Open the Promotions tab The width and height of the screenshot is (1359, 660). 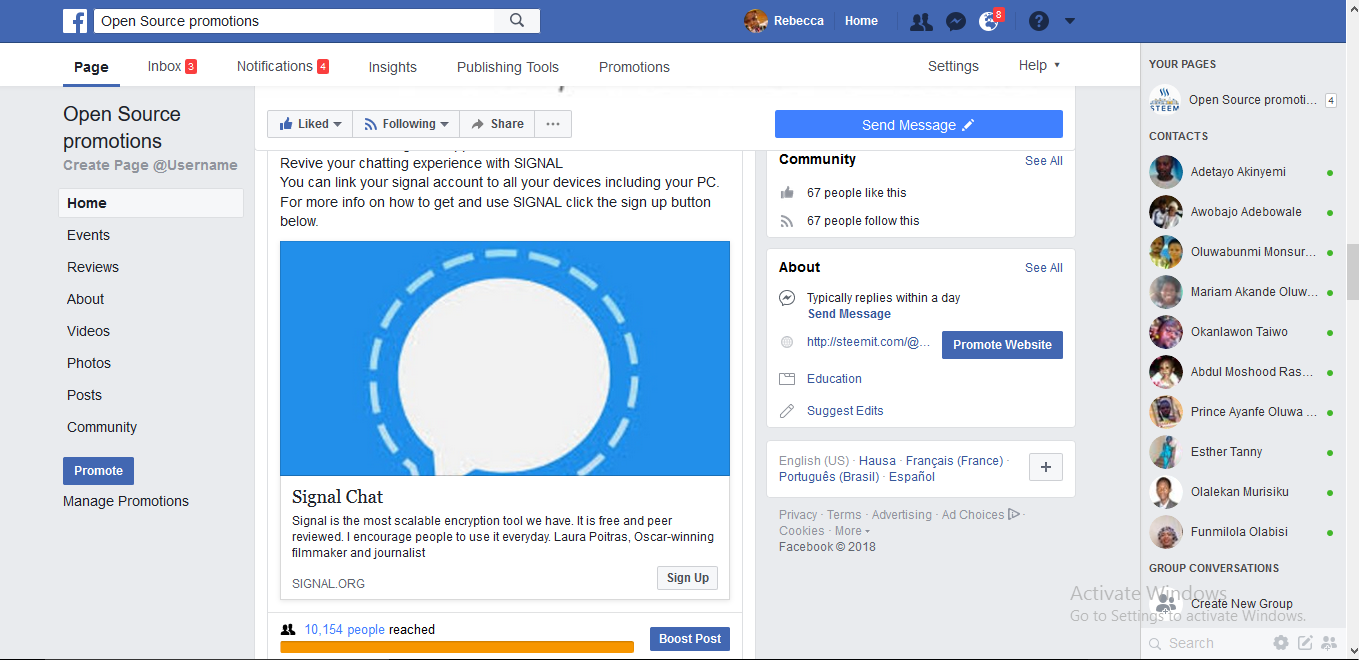click(634, 67)
